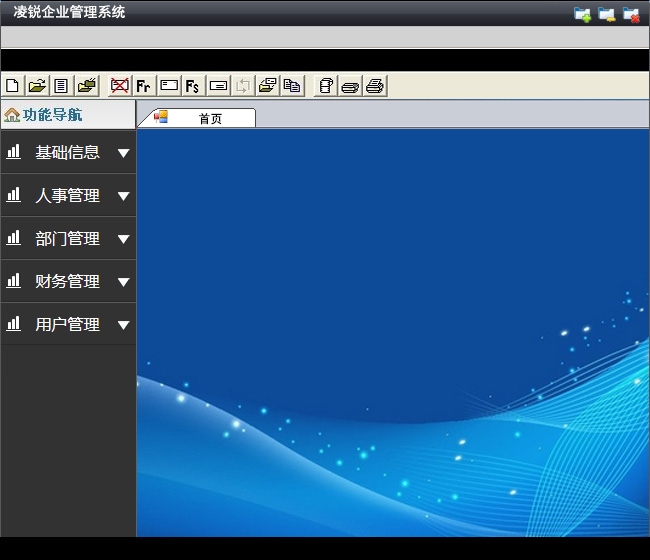Click the flat scanner-style icon
Viewport: 650px width, 560px height.
coord(350,86)
